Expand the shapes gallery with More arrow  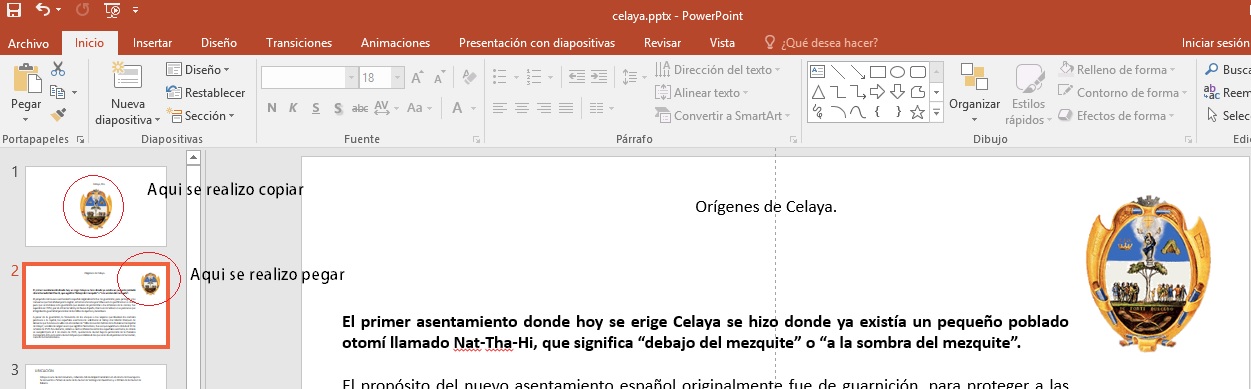click(937, 113)
